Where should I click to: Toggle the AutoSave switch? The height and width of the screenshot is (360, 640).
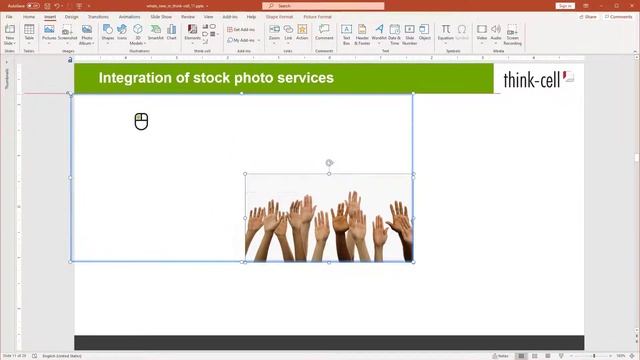click(33, 6)
